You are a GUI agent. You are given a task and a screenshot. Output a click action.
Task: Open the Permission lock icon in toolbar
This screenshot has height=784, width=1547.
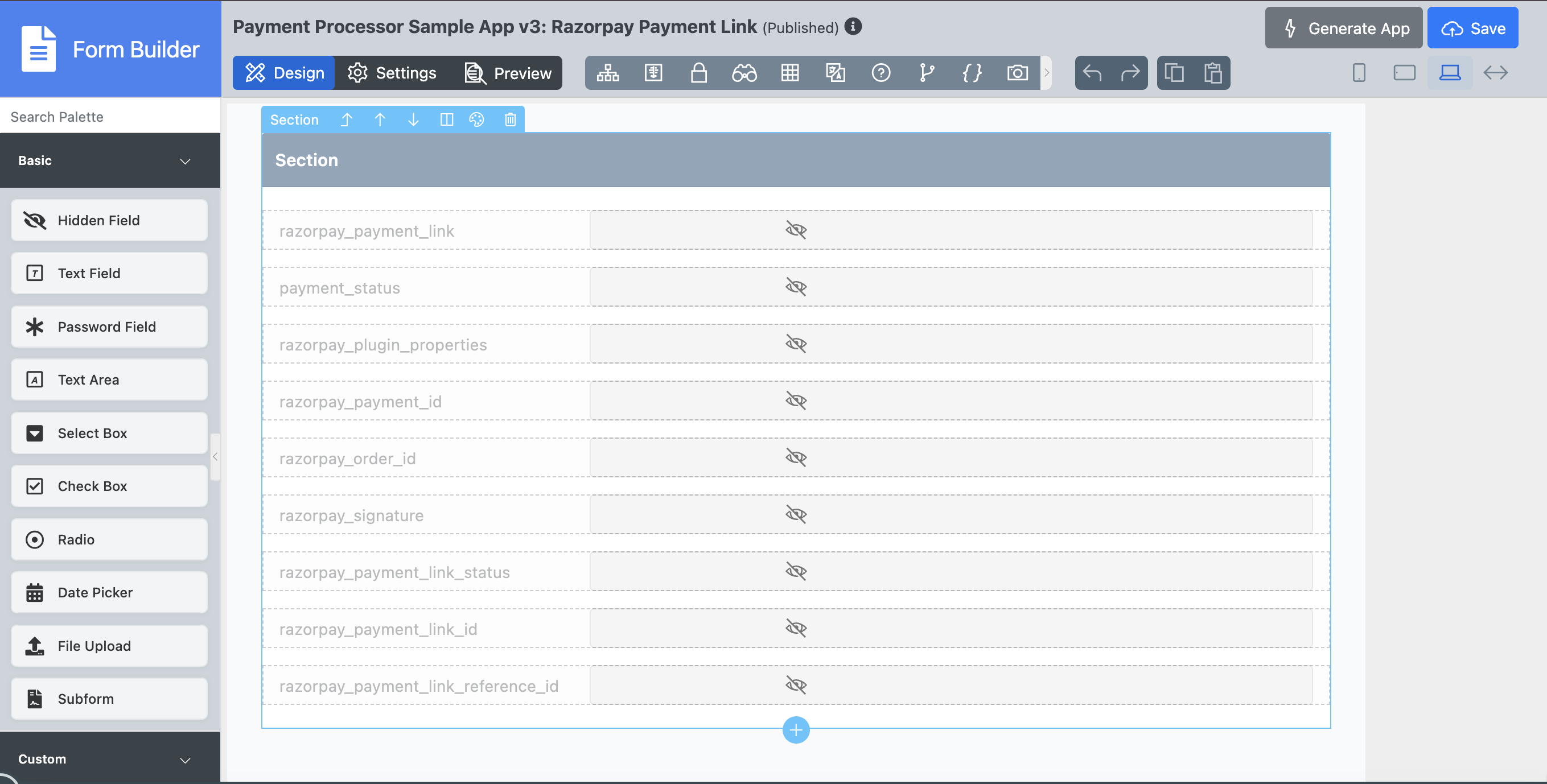[x=698, y=73]
